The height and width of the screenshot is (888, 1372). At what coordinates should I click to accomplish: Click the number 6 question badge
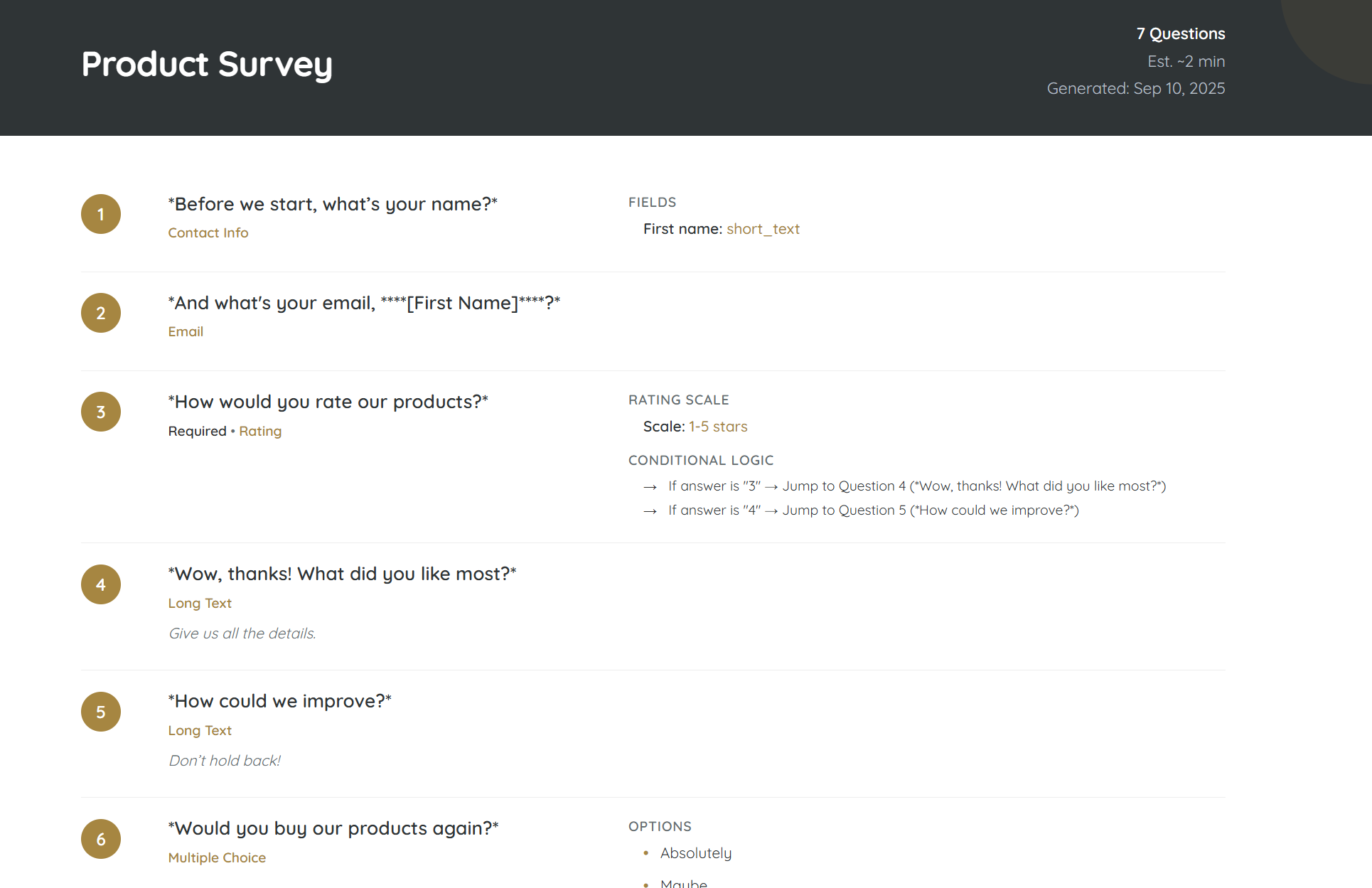tap(101, 839)
